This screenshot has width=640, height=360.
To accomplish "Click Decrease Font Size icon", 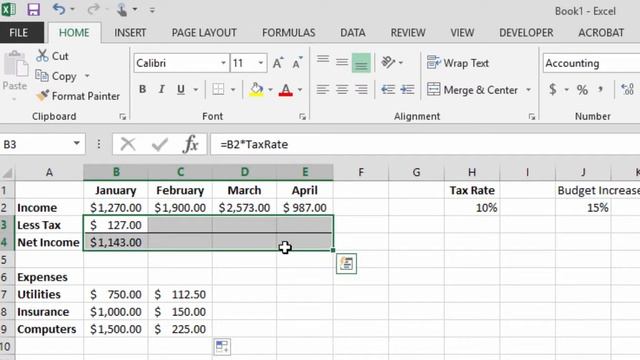I will point(297,63).
